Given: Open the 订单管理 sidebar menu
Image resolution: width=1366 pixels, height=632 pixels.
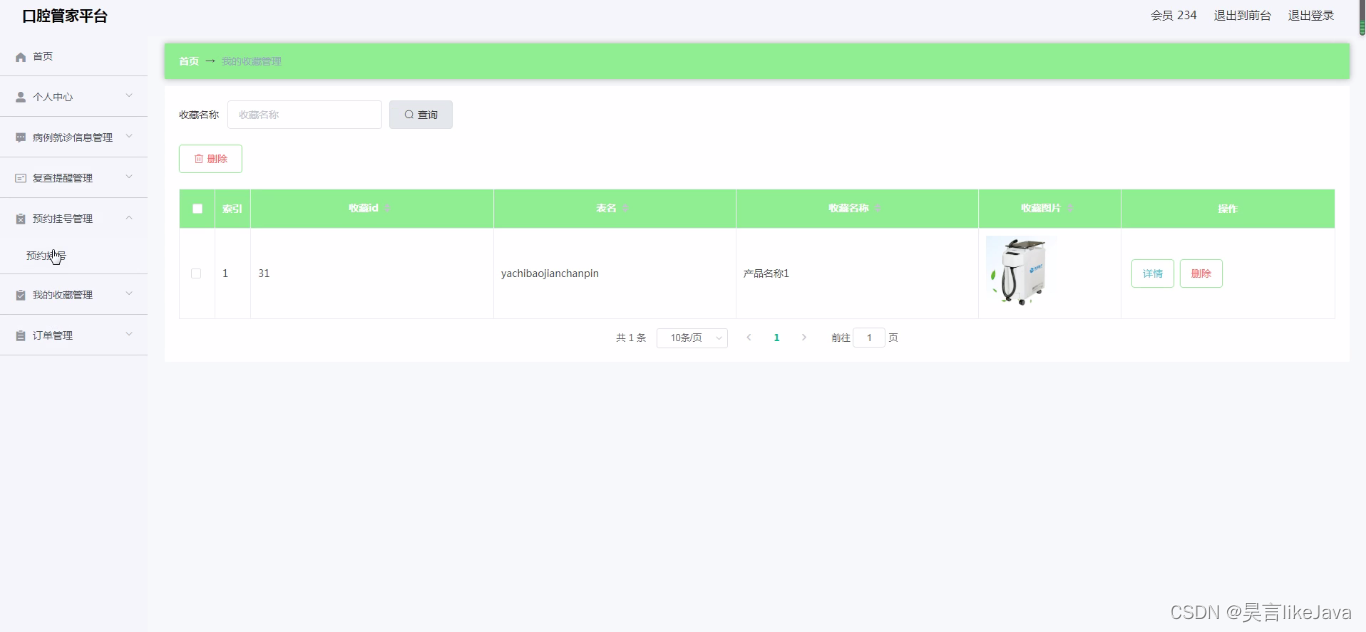Looking at the screenshot, I should click(74, 335).
